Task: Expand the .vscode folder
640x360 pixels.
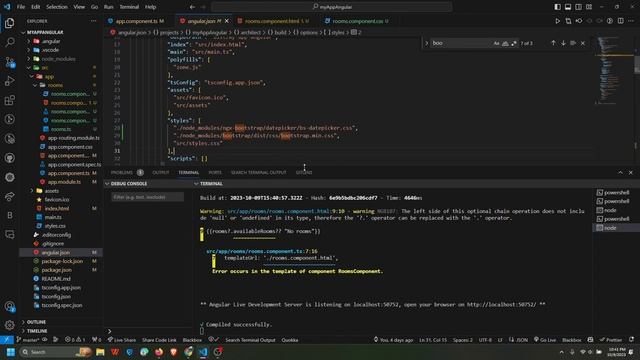Action: 29,50
